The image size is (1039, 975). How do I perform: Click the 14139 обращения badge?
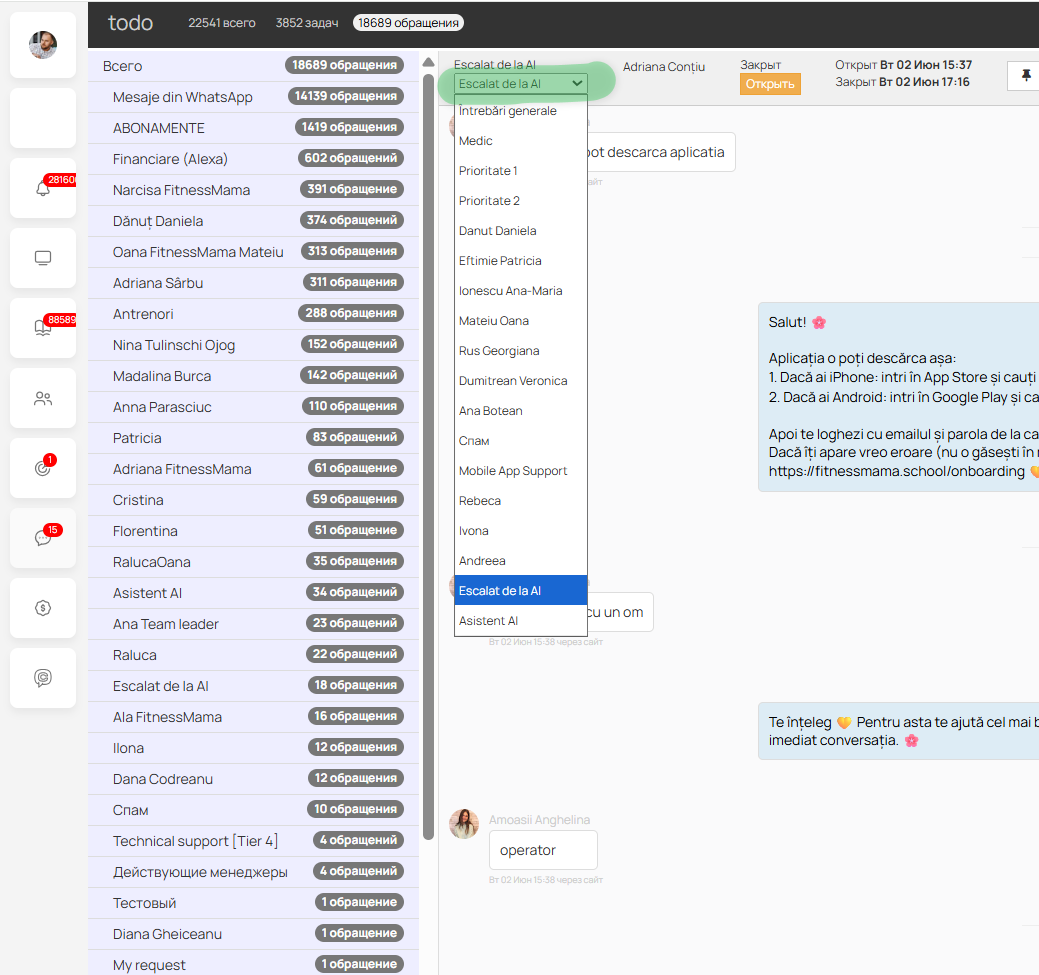tap(346, 96)
